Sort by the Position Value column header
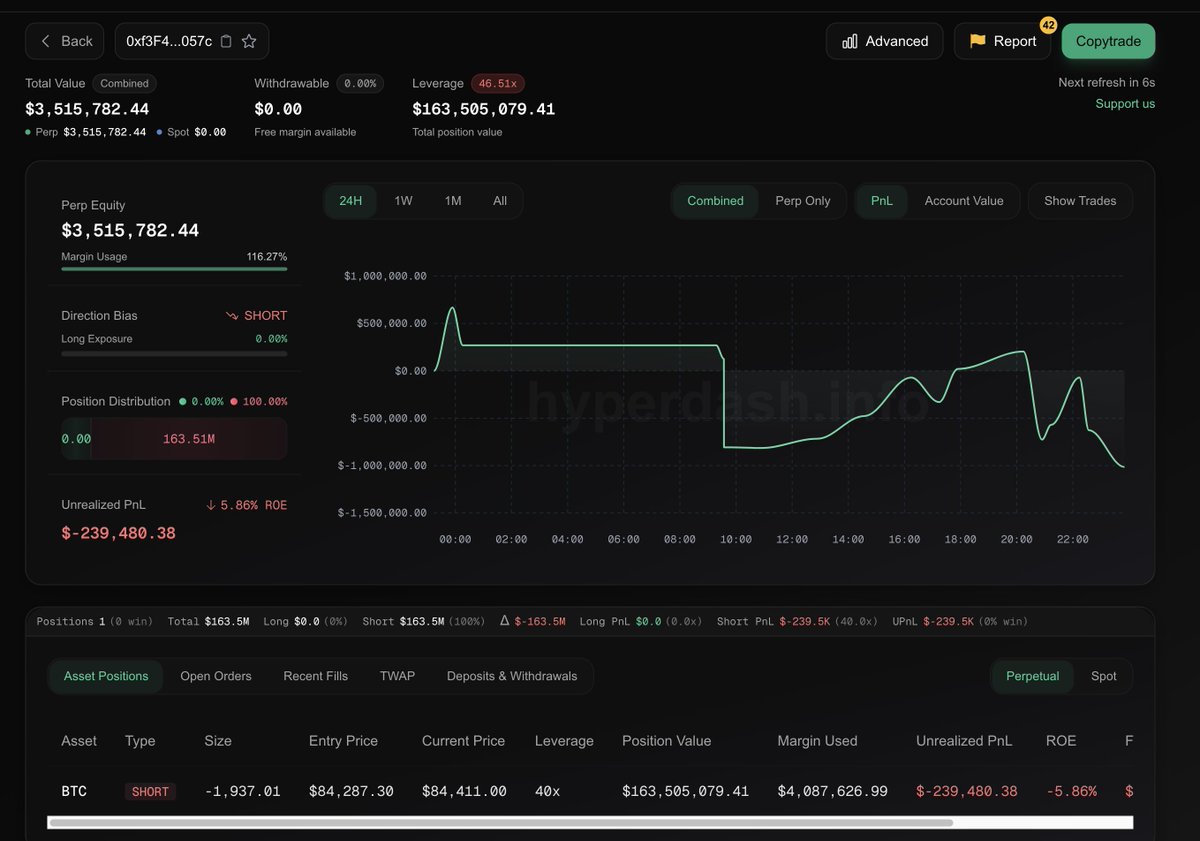 666,741
